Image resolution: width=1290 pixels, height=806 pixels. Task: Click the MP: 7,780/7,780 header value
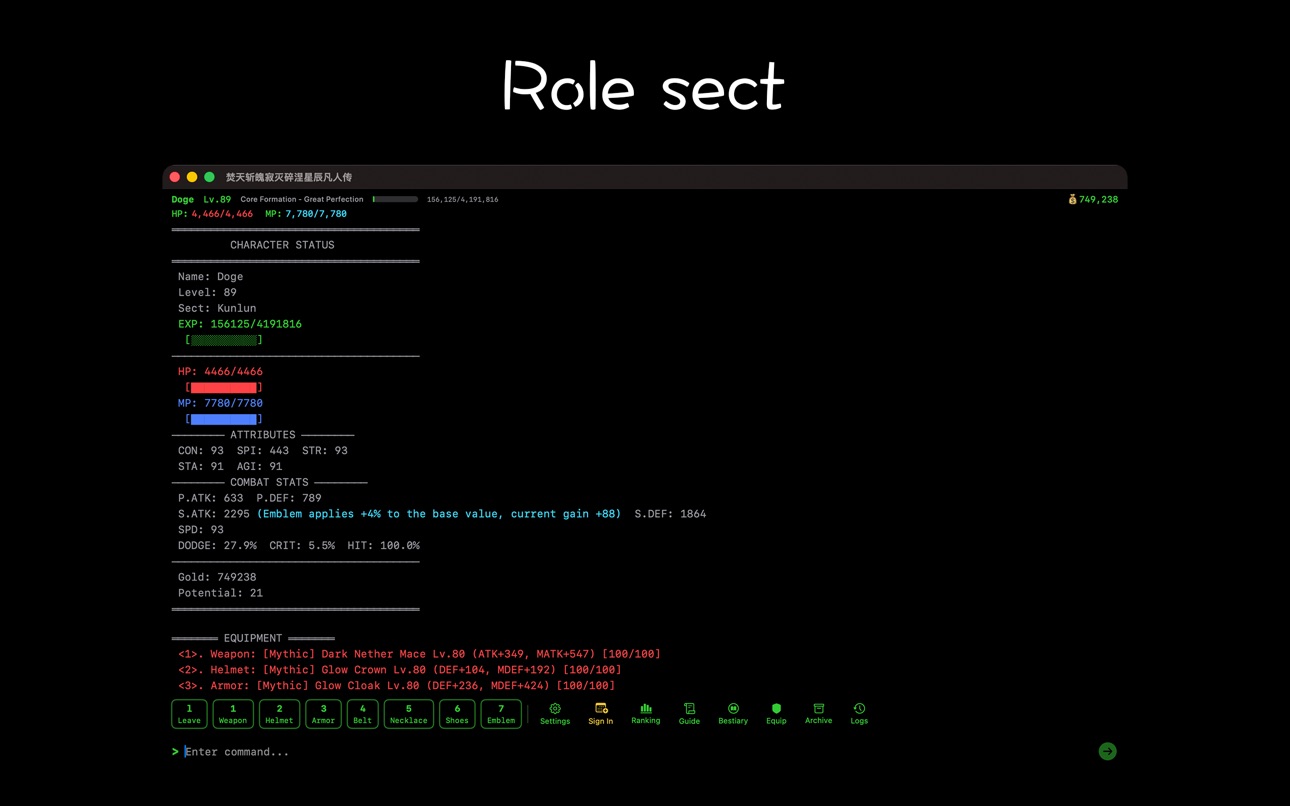click(306, 214)
